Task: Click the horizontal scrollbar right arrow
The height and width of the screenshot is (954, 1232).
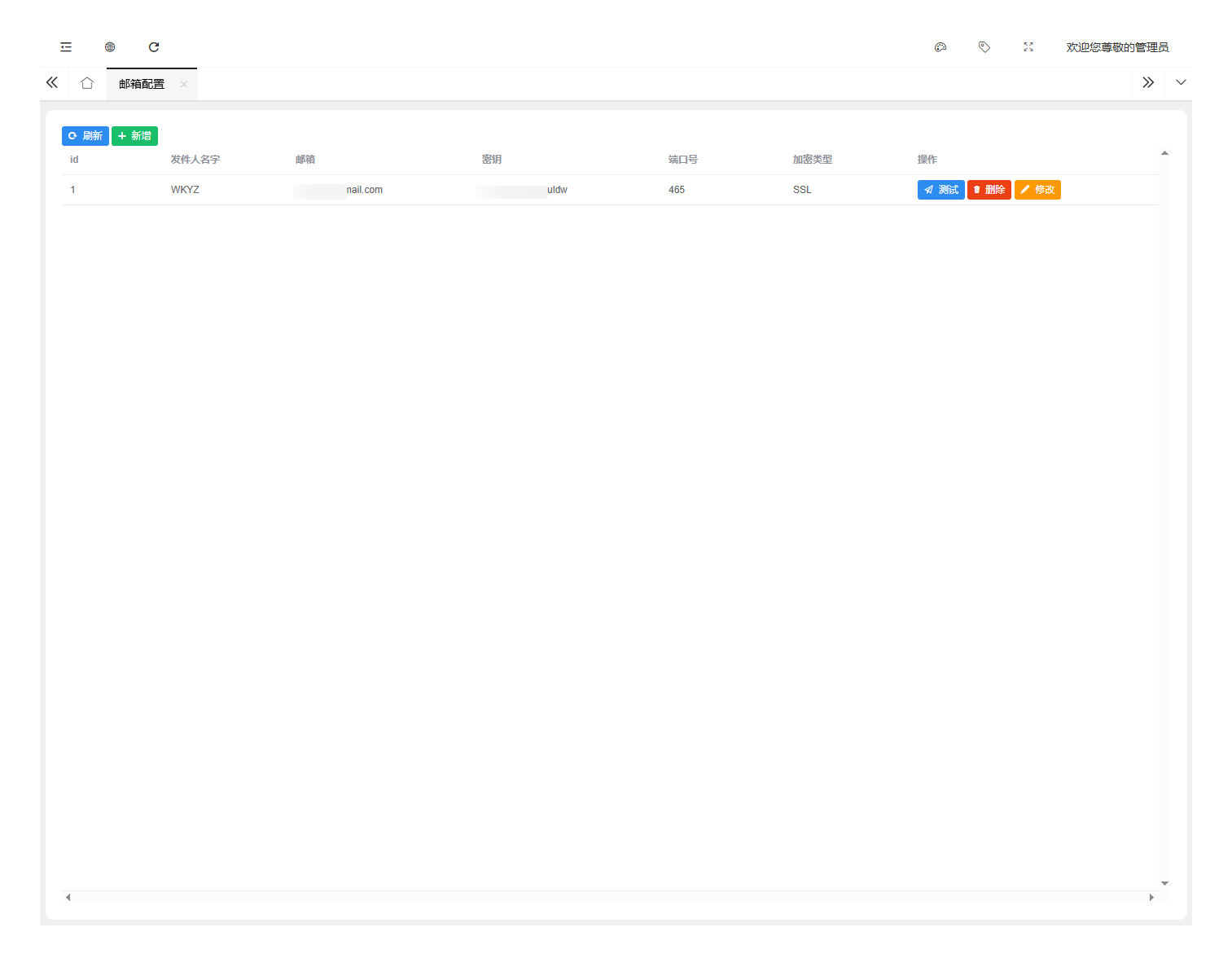Action: tap(1151, 897)
